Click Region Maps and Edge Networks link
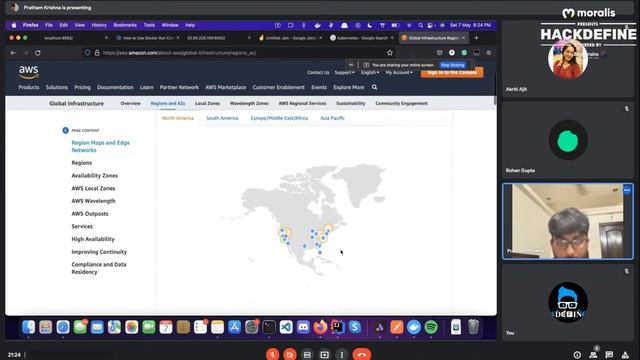 coord(100,146)
